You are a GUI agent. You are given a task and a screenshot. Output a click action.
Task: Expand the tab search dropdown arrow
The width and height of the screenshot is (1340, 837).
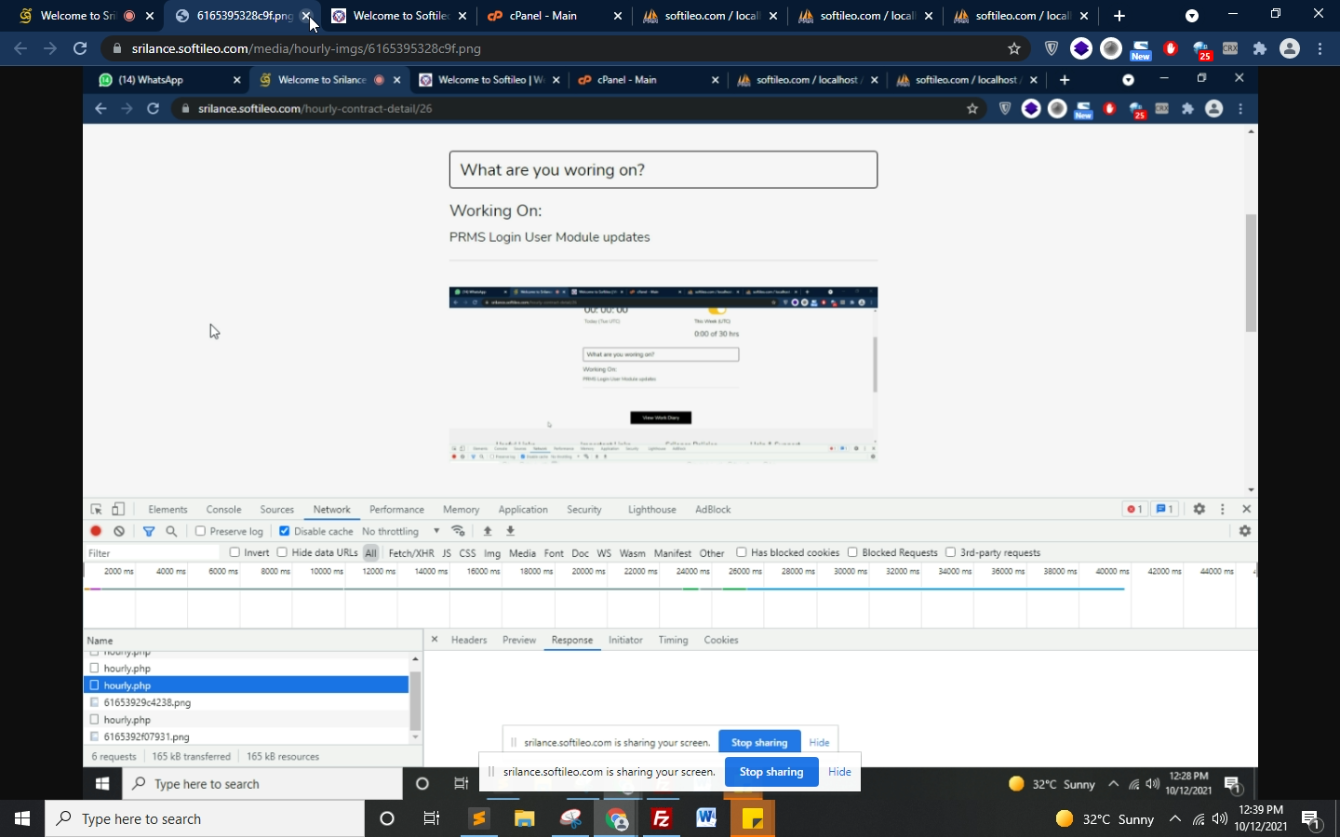click(x=1191, y=16)
